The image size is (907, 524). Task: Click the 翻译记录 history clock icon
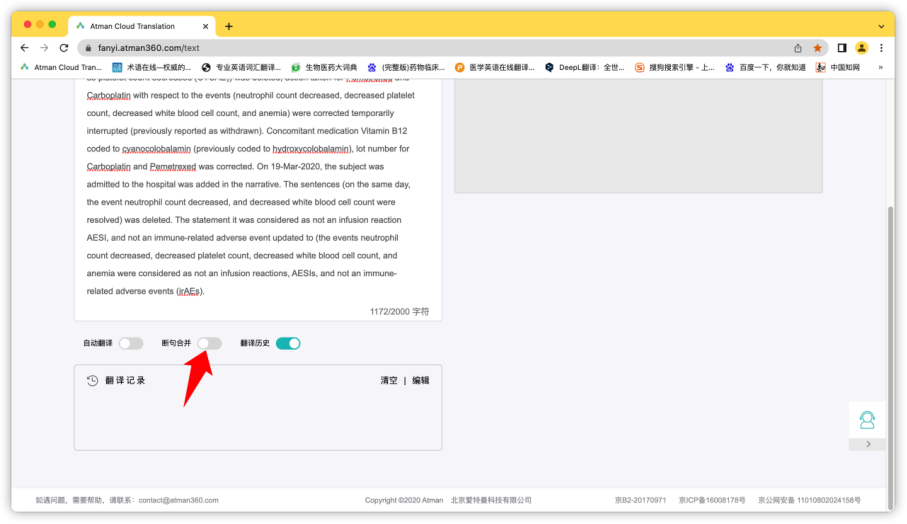[x=93, y=381]
